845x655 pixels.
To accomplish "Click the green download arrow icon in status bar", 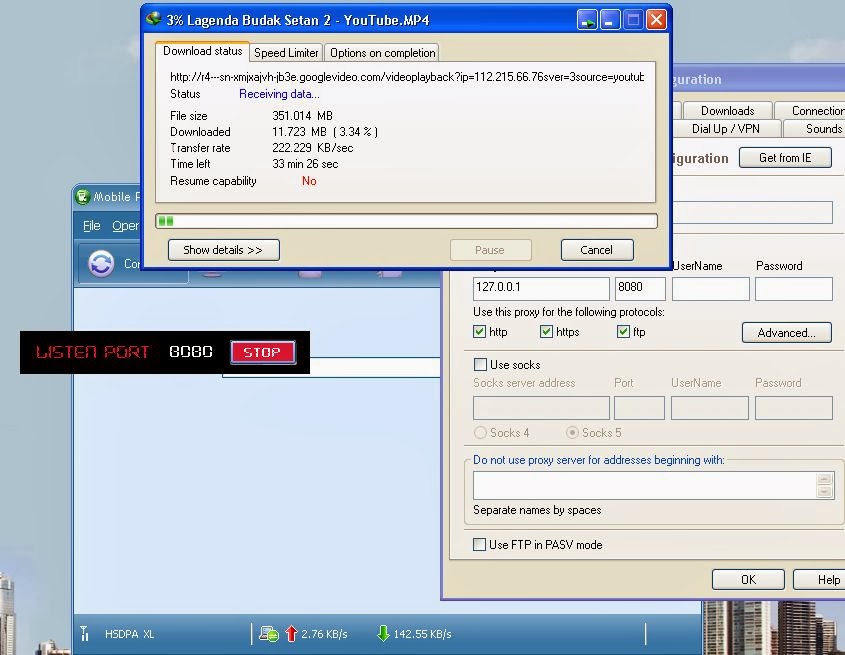I will click(x=383, y=633).
